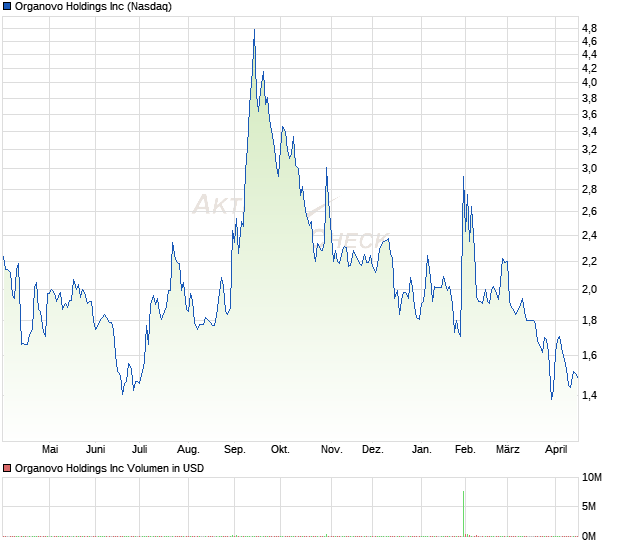
Task: Click the 'Juni' month label
Action: click(x=96, y=449)
